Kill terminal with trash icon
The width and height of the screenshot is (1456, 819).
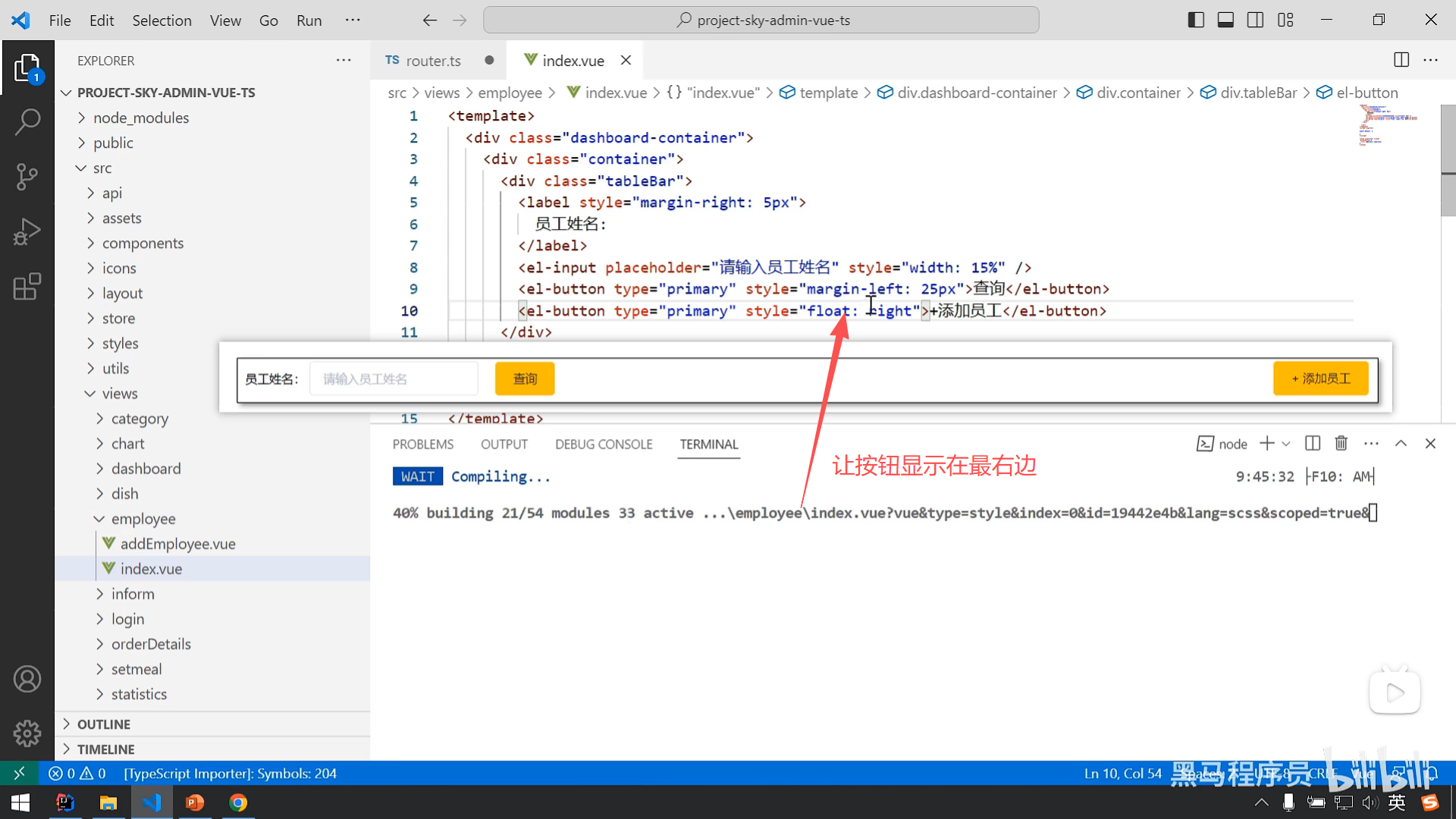click(1341, 444)
